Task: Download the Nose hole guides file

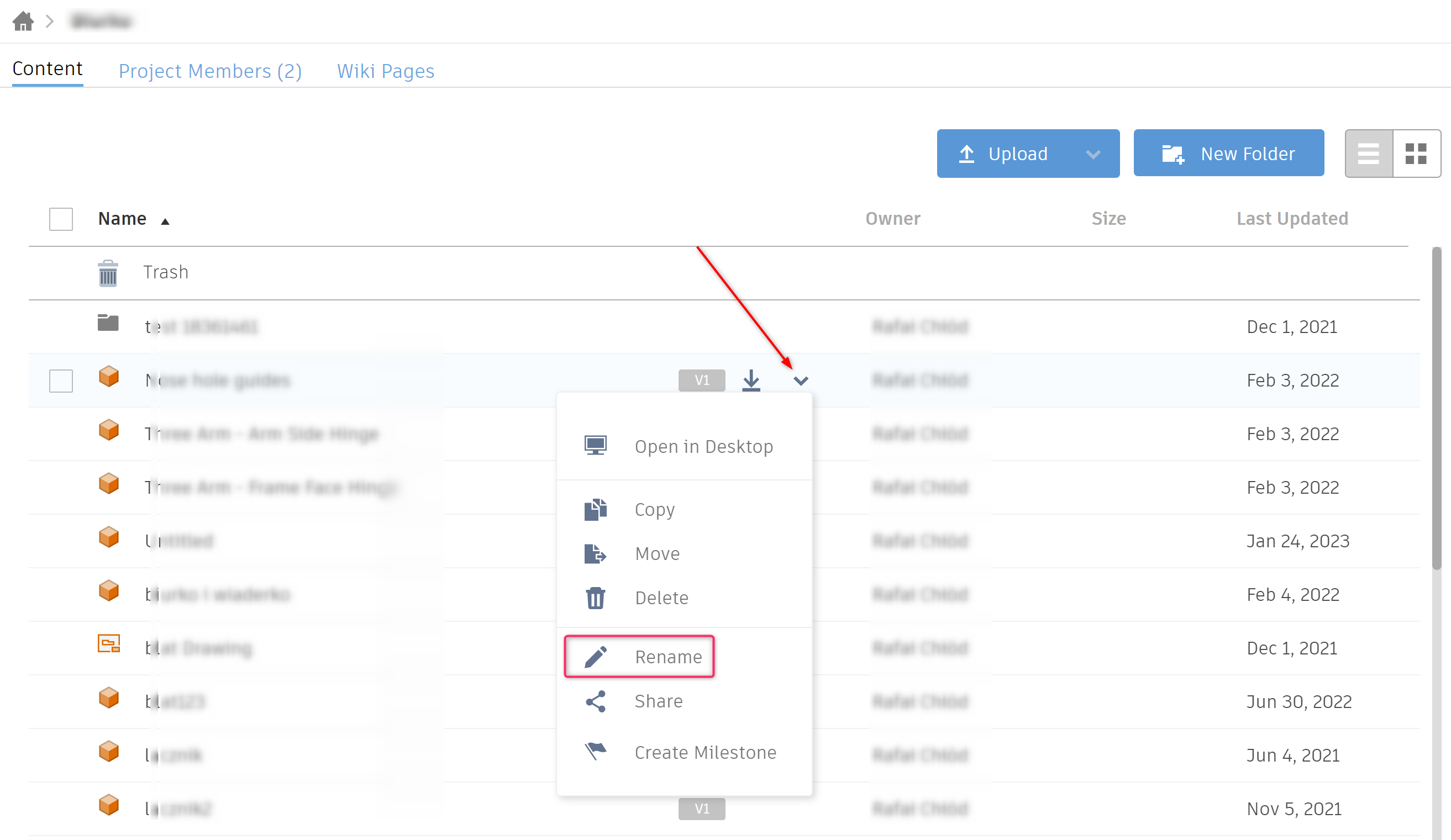Action: coord(751,381)
